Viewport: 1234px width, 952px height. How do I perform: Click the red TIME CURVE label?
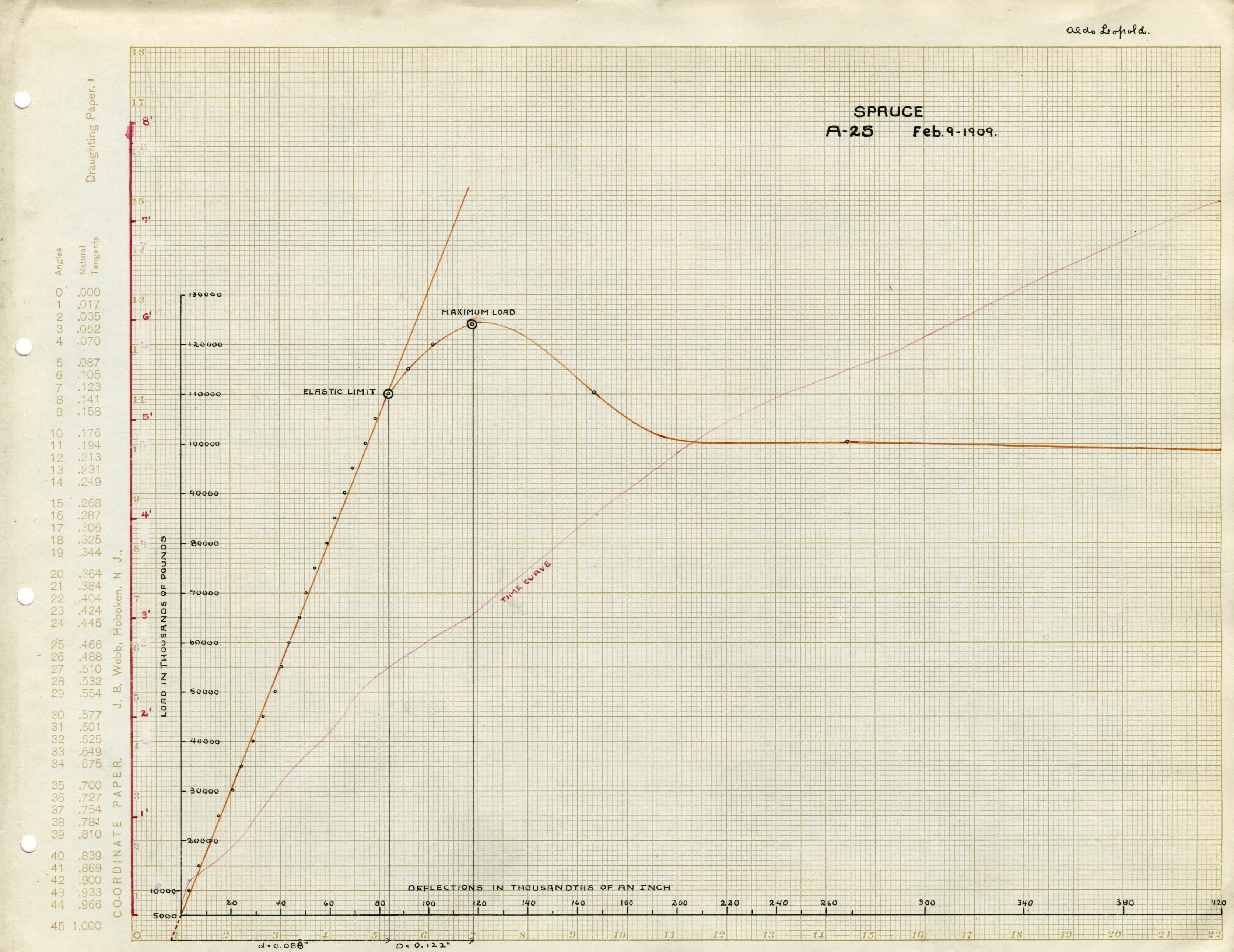[526, 581]
